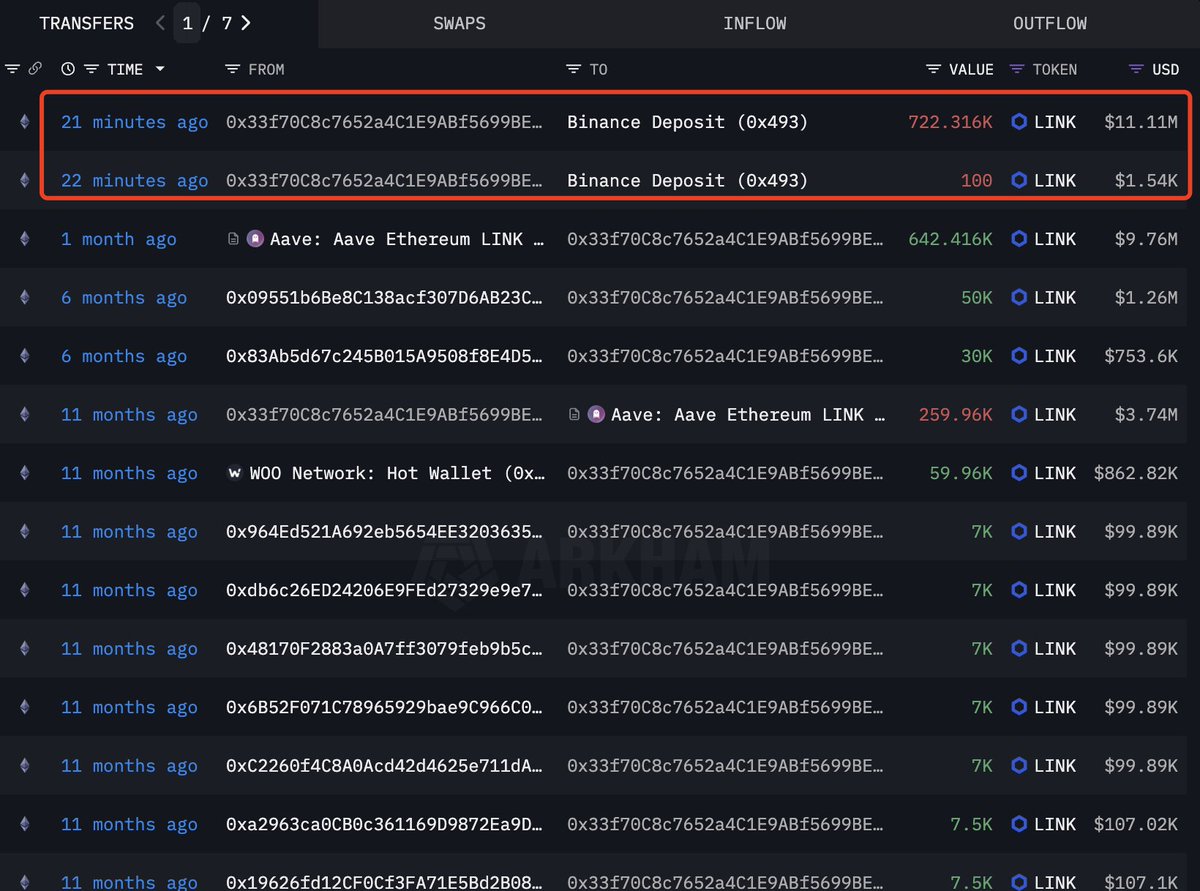
Task: Go to the next transfers page
Action: point(246,23)
